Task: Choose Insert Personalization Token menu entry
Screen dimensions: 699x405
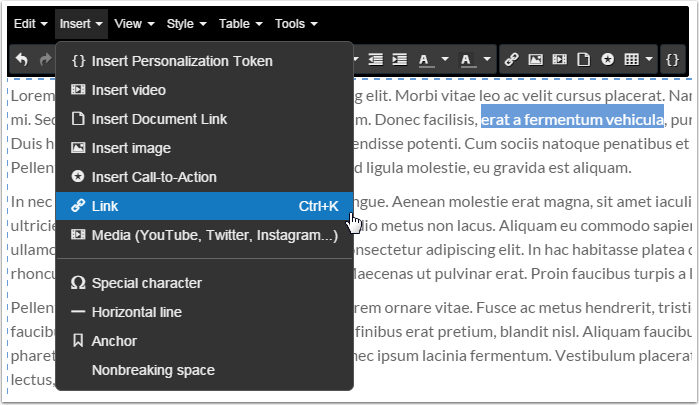Action: [x=205, y=61]
